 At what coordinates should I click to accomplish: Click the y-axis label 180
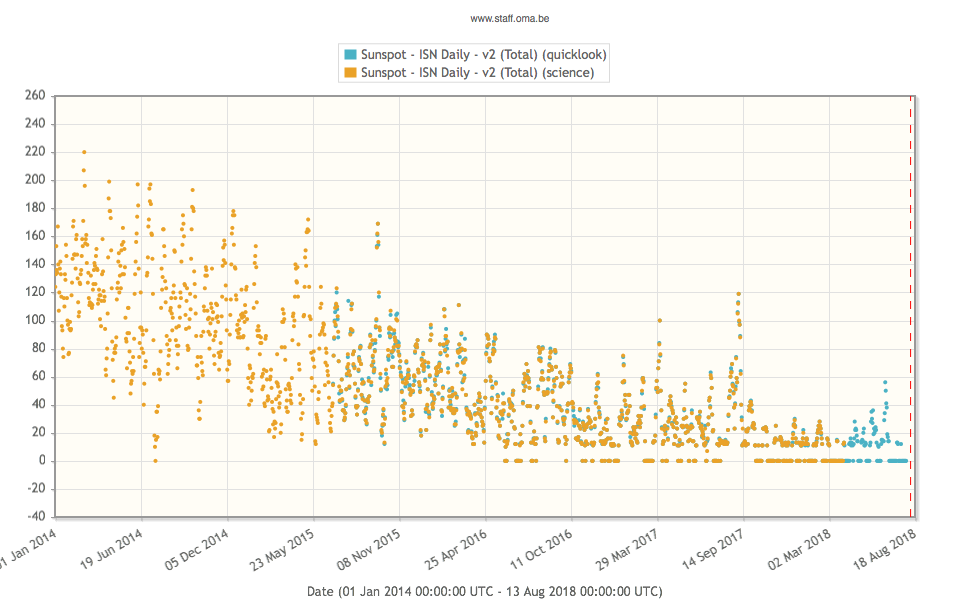tap(35, 208)
